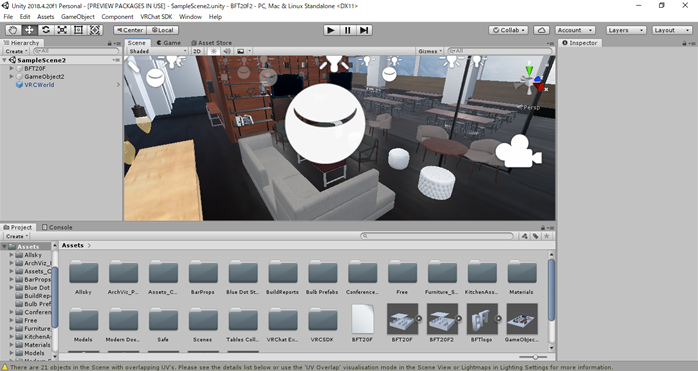The height and width of the screenshot is (371, 698).
Task: Toggle scene audio speaker icon
Action: 227,51
